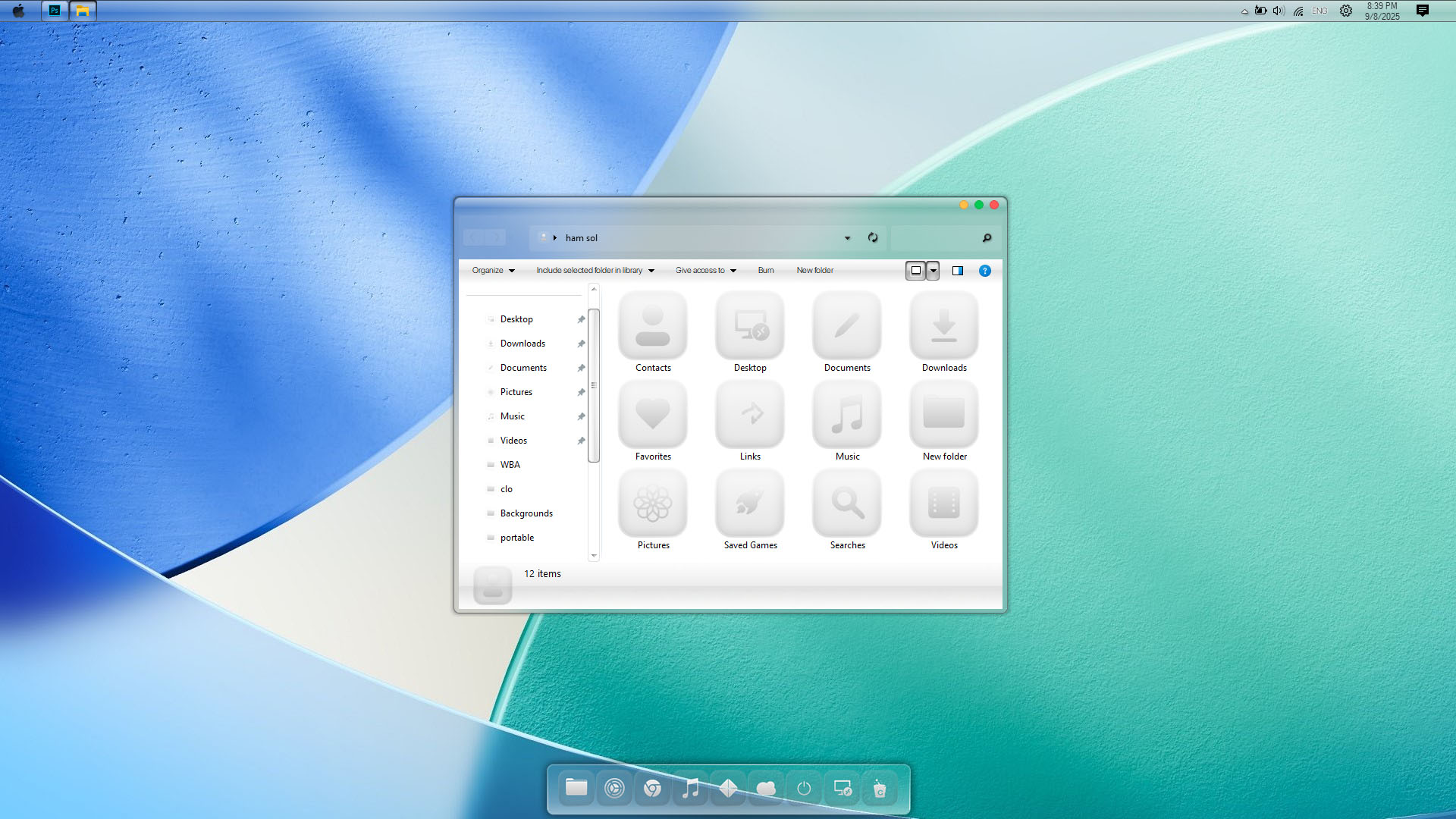Open the view options dropdown arrow
This screenshot has width=1456, height=819.
[934, 271]
